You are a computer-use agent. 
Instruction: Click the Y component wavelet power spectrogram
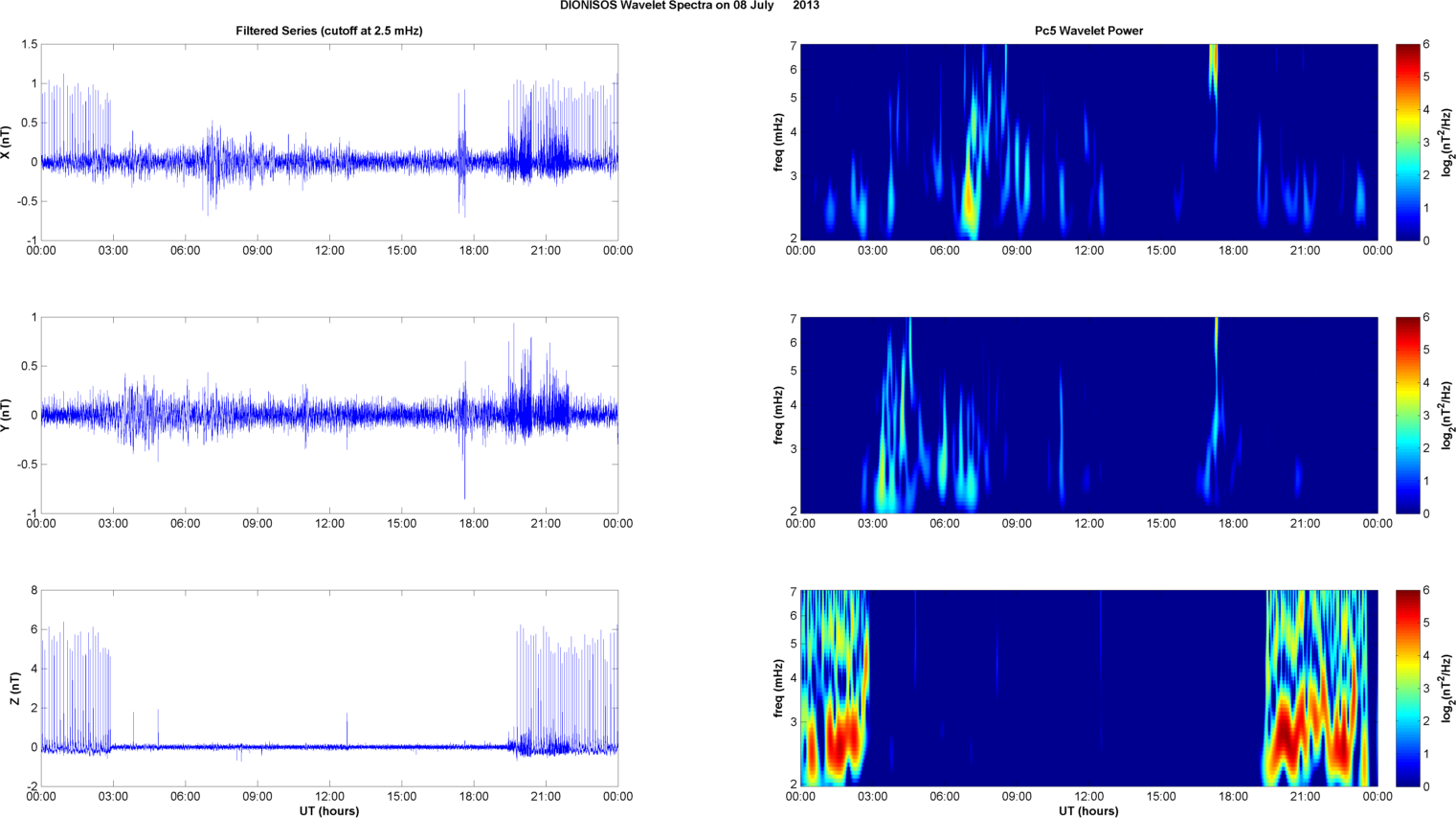click(x=1088, y=416)
